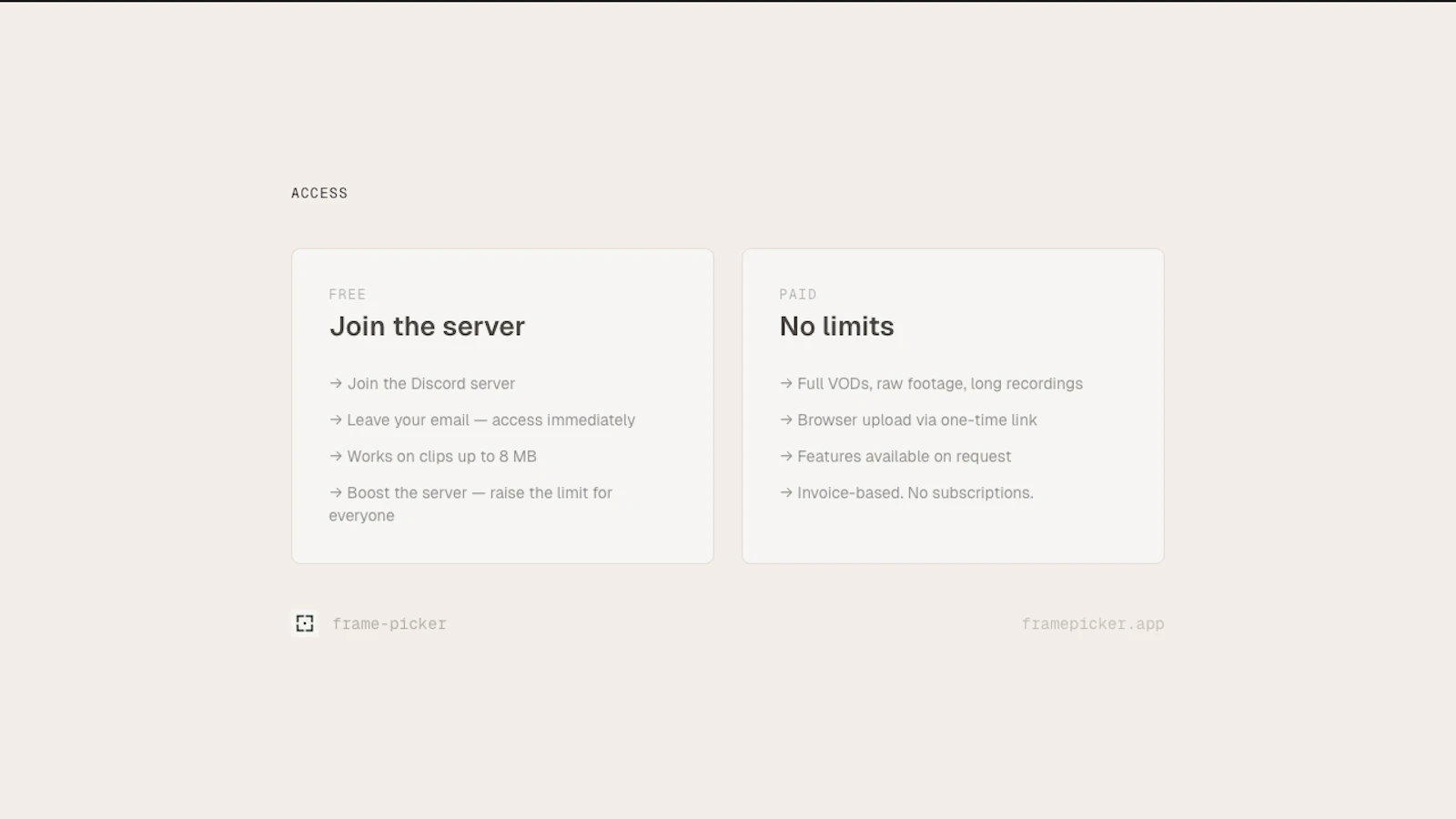Click the frame-picker brand text
Screen dimensions: 1456x819
point(389,624)
